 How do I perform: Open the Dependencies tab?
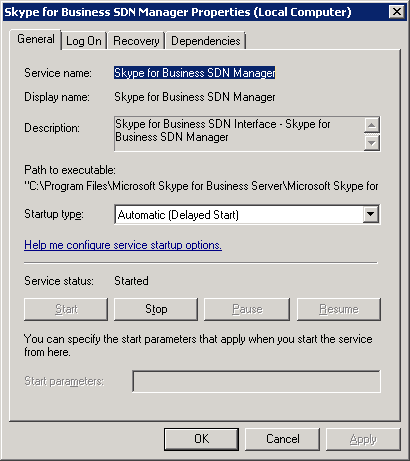point(206,41)
